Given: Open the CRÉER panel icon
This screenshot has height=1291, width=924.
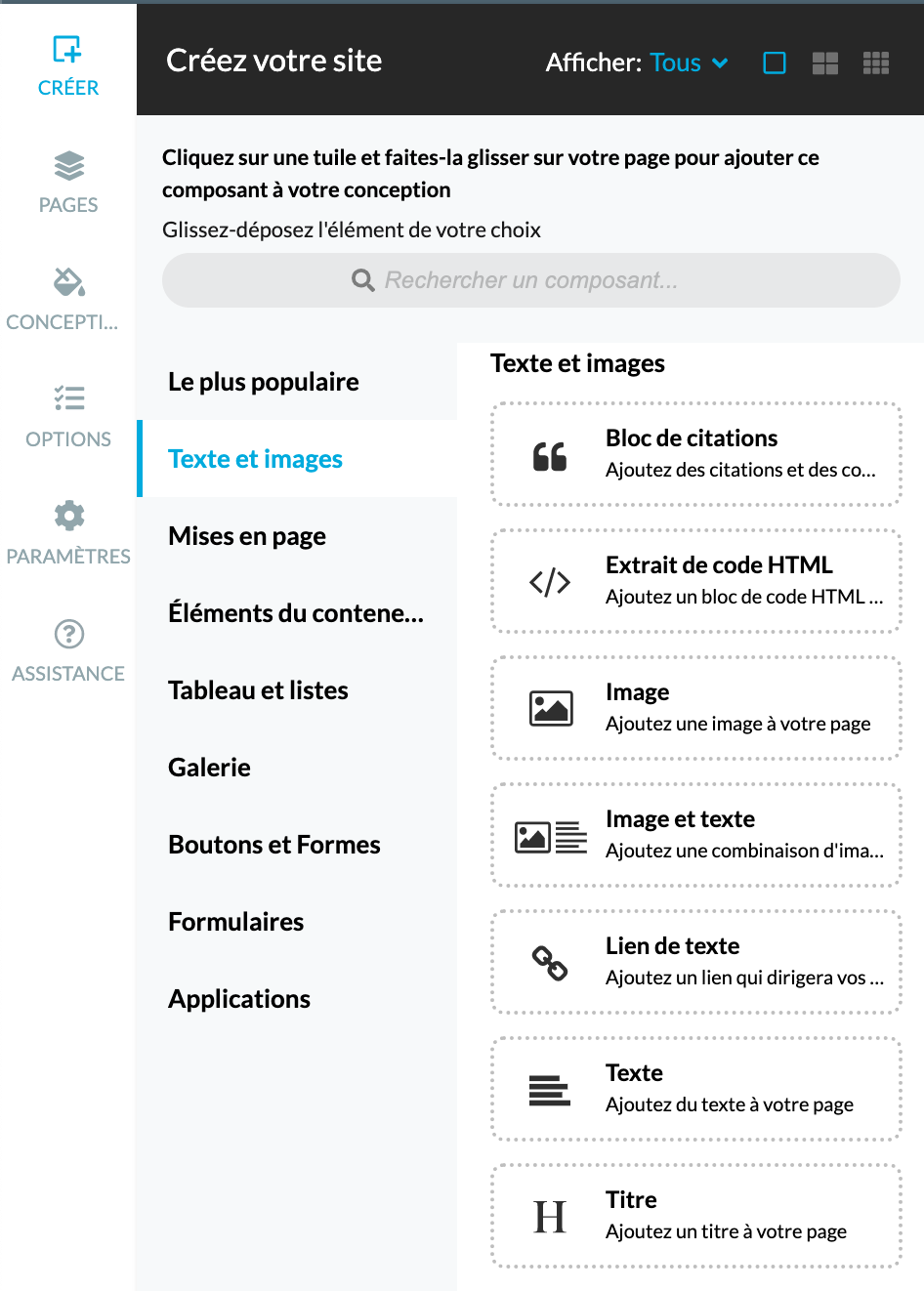Looking at the screenshot, I should coord(67,49).
